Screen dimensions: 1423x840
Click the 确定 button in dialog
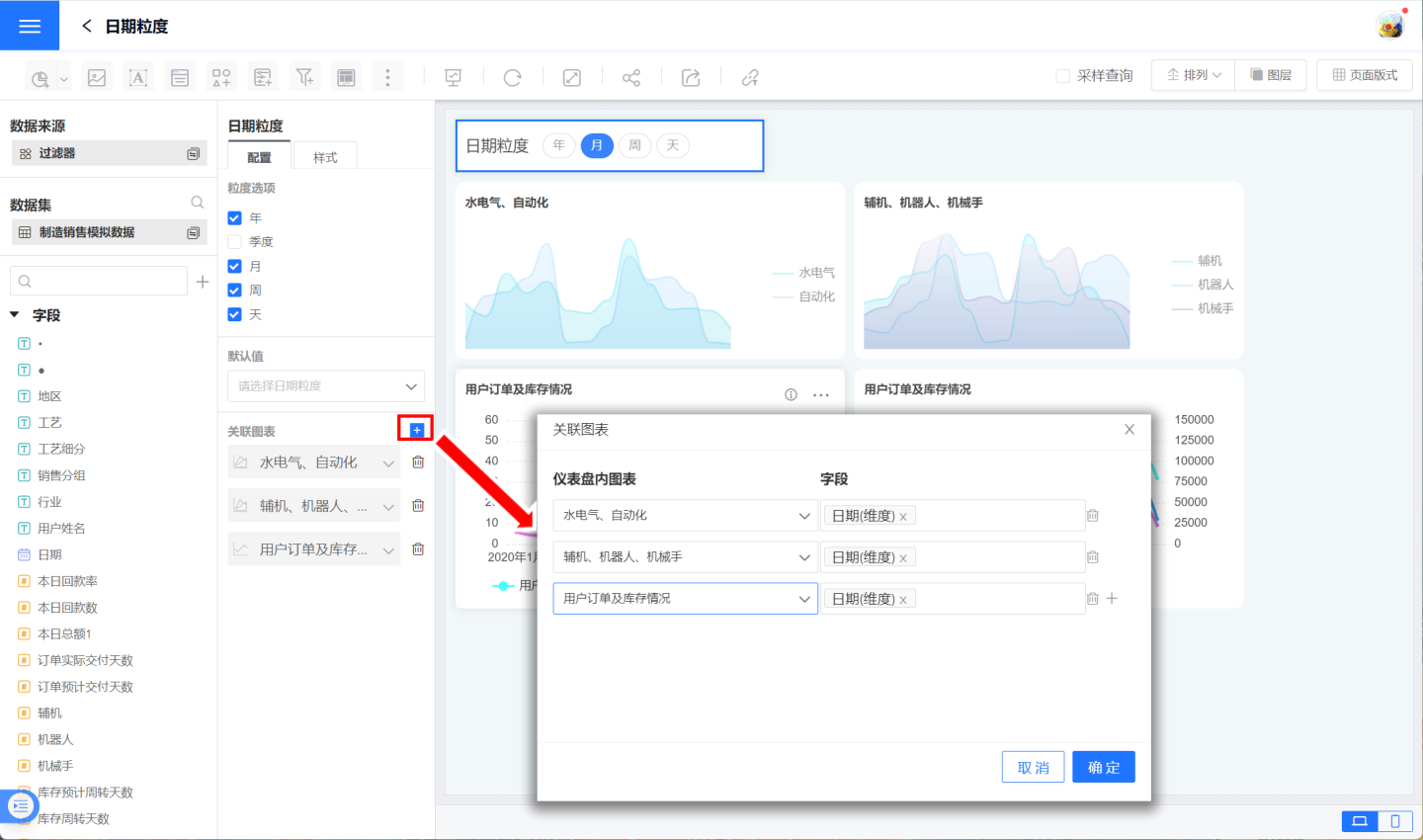1103,767
